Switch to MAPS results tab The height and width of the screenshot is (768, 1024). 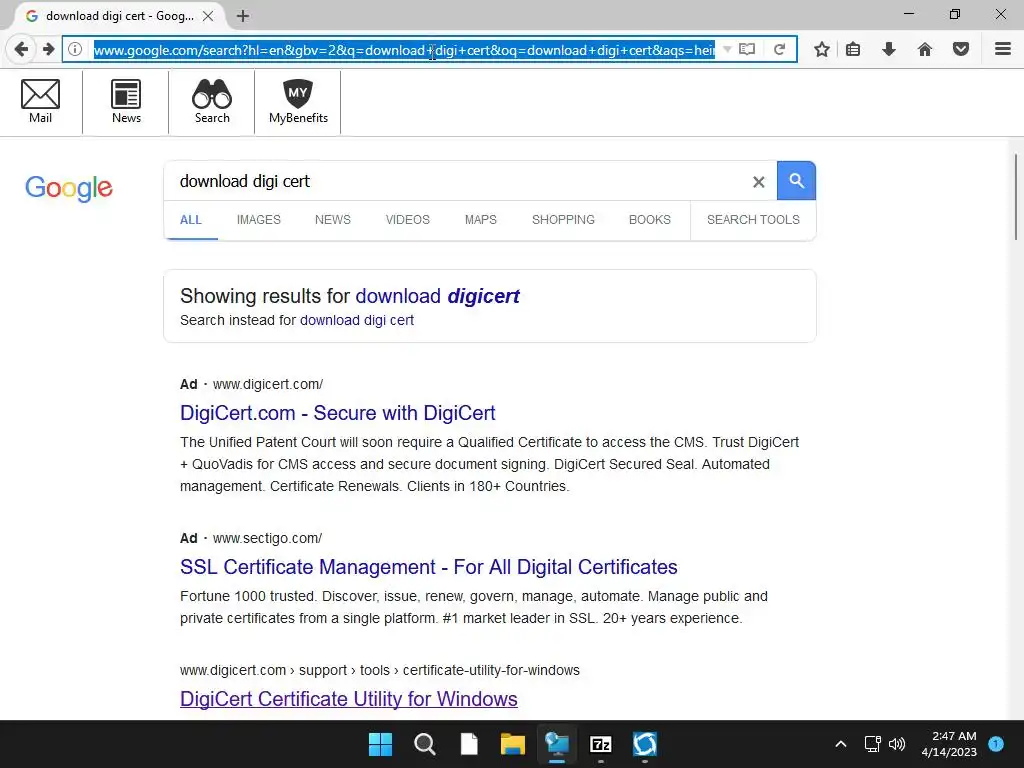481,220
